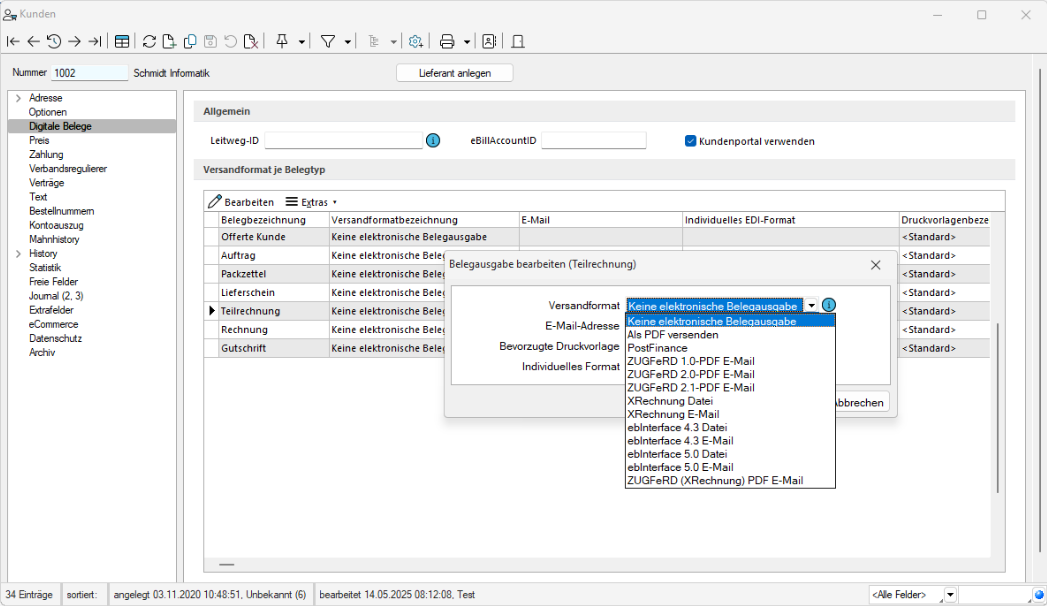This screenshot has width=1047, height=606.
Task: Open Zahlung in the left tree
Action: click(46, 155)
